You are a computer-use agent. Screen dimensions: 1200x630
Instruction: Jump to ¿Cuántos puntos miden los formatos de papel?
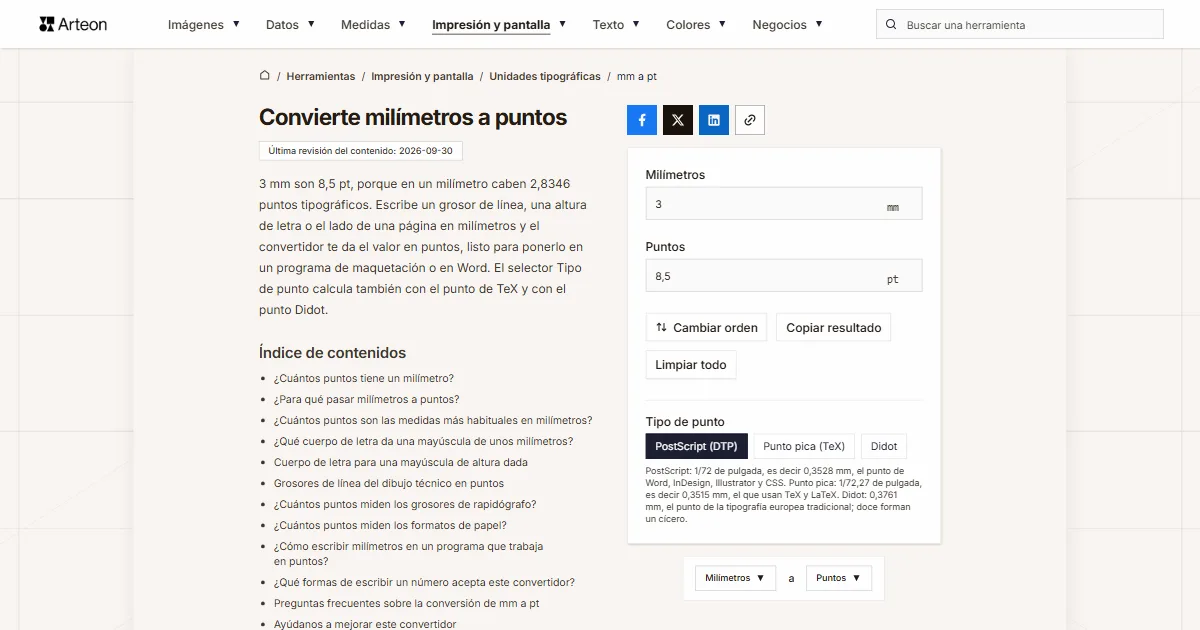(x=390, y=525)
